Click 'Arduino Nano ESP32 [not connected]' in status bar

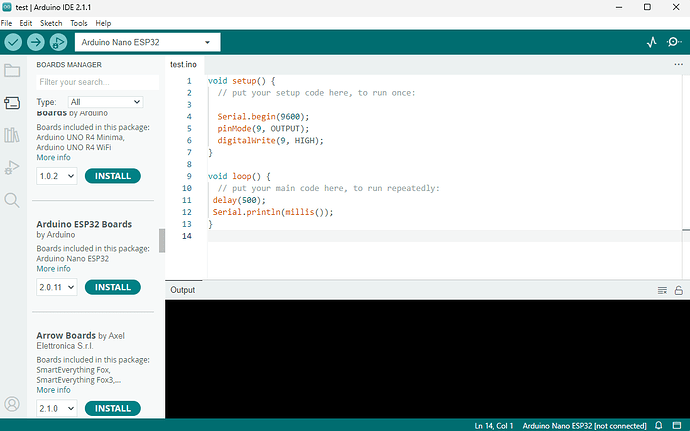(x=584, y=426)
